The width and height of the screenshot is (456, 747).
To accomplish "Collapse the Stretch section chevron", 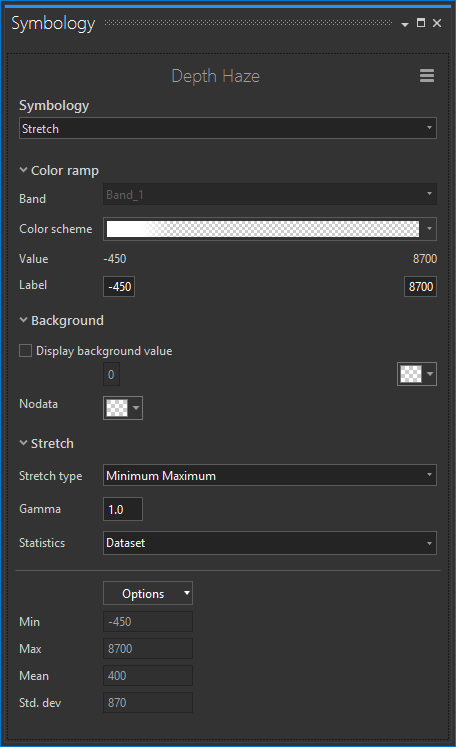I will 23,443.
